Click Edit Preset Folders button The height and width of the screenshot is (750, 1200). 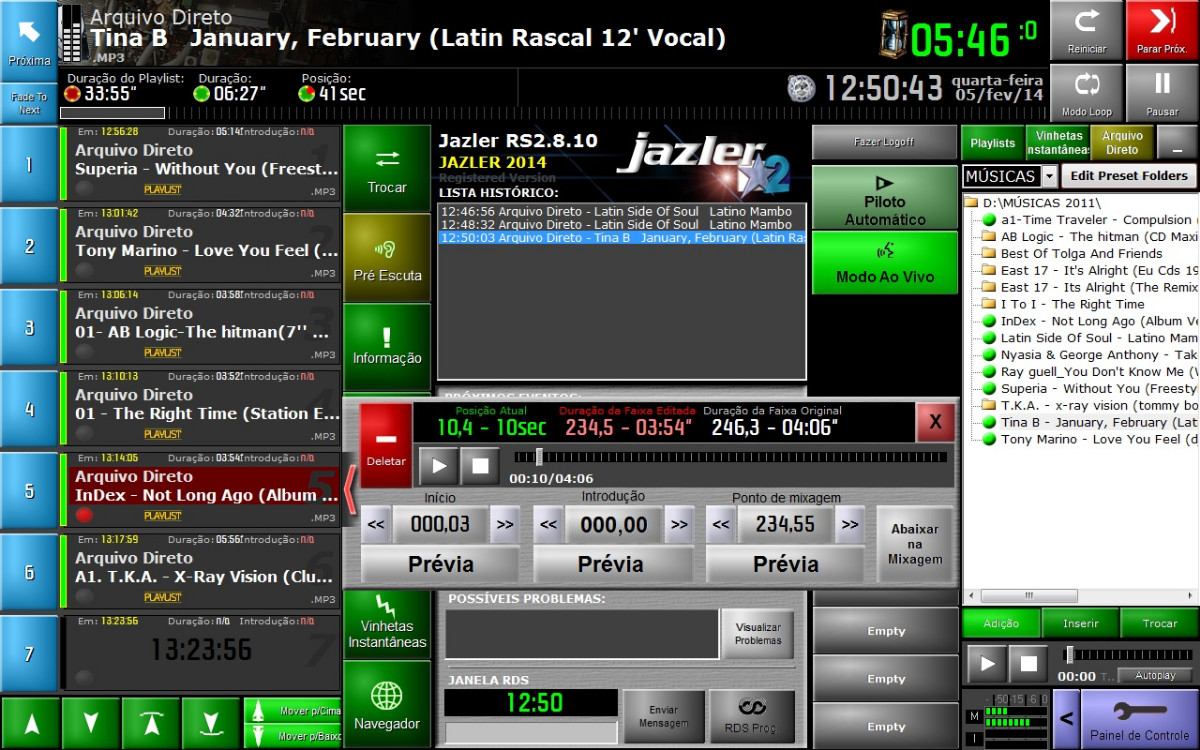click(1128, 176)
